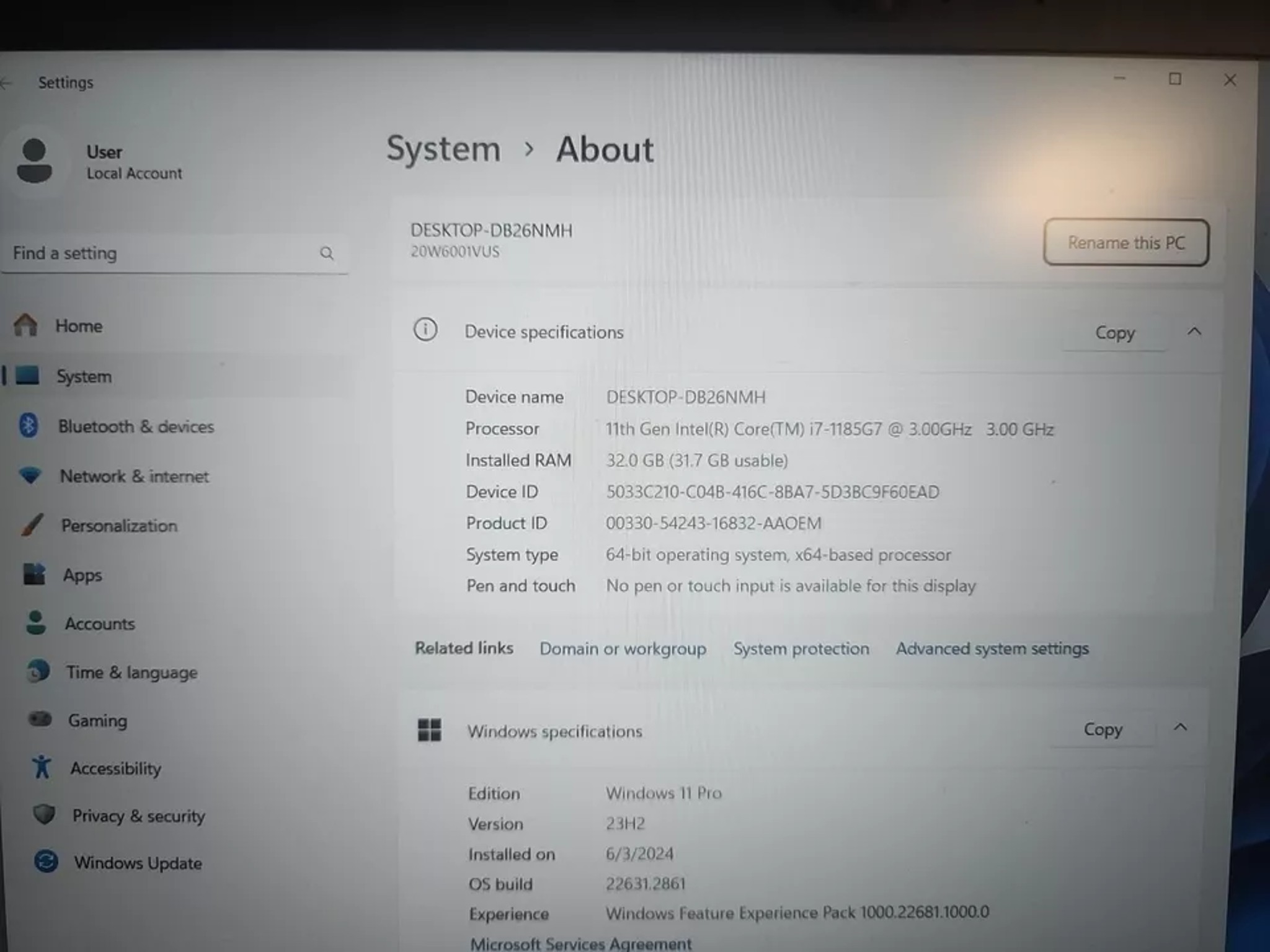
Task: Select the Version value 23H2
Action: [625, 824]
